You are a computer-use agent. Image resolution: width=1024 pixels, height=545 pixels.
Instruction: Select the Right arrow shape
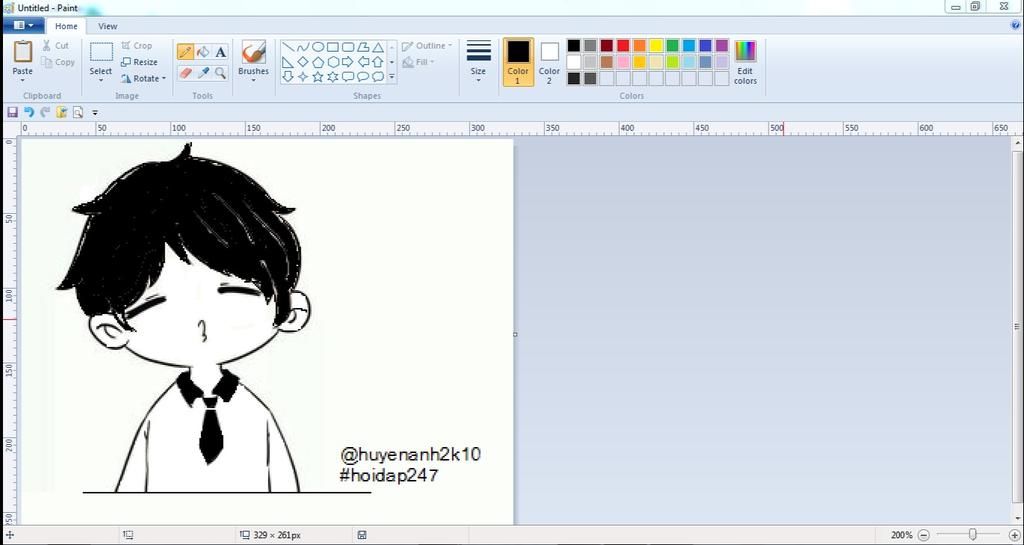[348, 62]
